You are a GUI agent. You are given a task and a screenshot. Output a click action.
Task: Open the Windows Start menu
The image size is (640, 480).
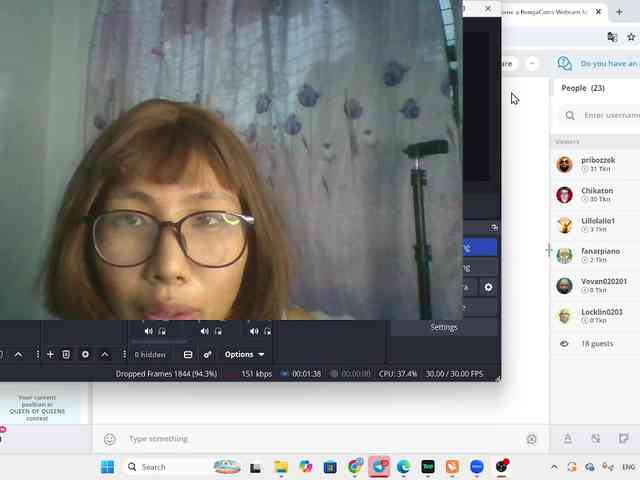point(108,467)
